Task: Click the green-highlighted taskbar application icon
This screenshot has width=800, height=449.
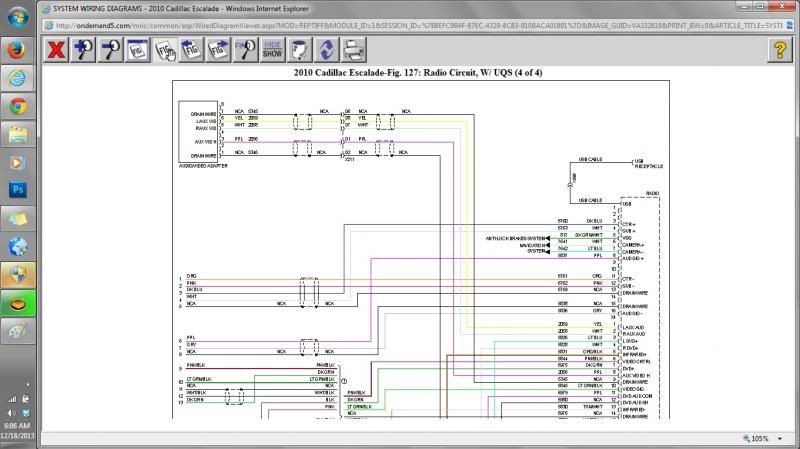Action: (17, 304)
